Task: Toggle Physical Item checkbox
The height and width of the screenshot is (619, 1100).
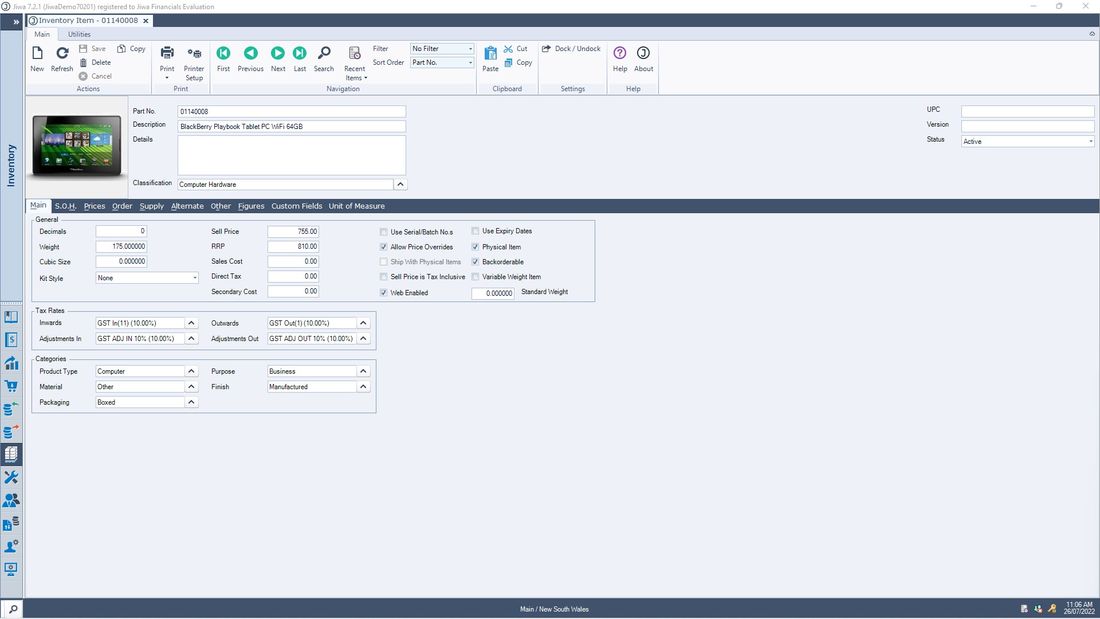Action: pyautogui.click(x=476, y=247)
